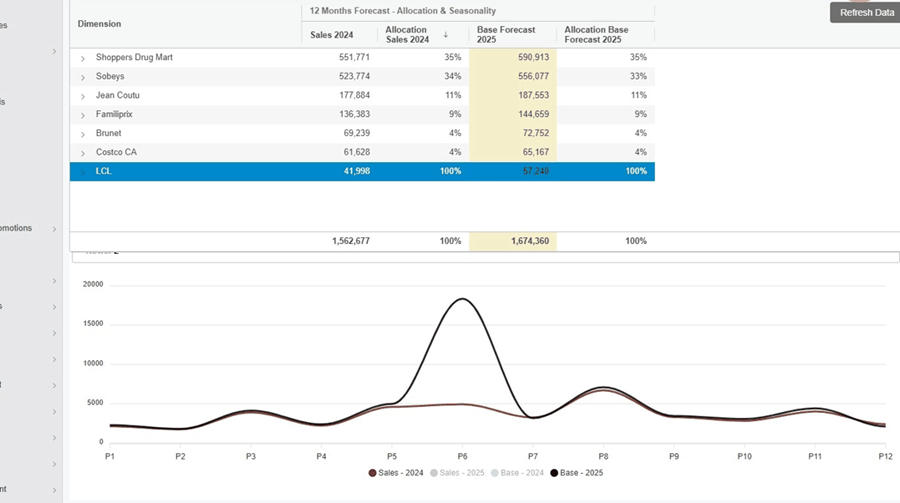Viewport: 900px width, 503px height.
Task: Click the P8 label on the chart axis
Action: click(603, 456)
